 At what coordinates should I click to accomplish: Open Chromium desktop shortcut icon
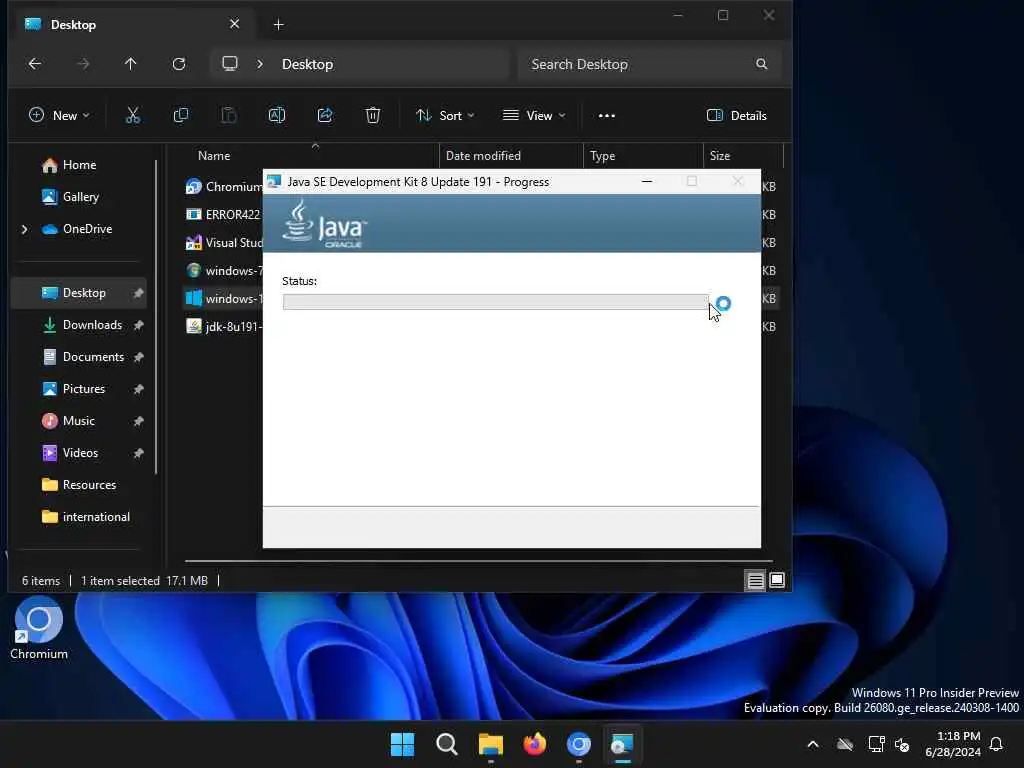39,628
